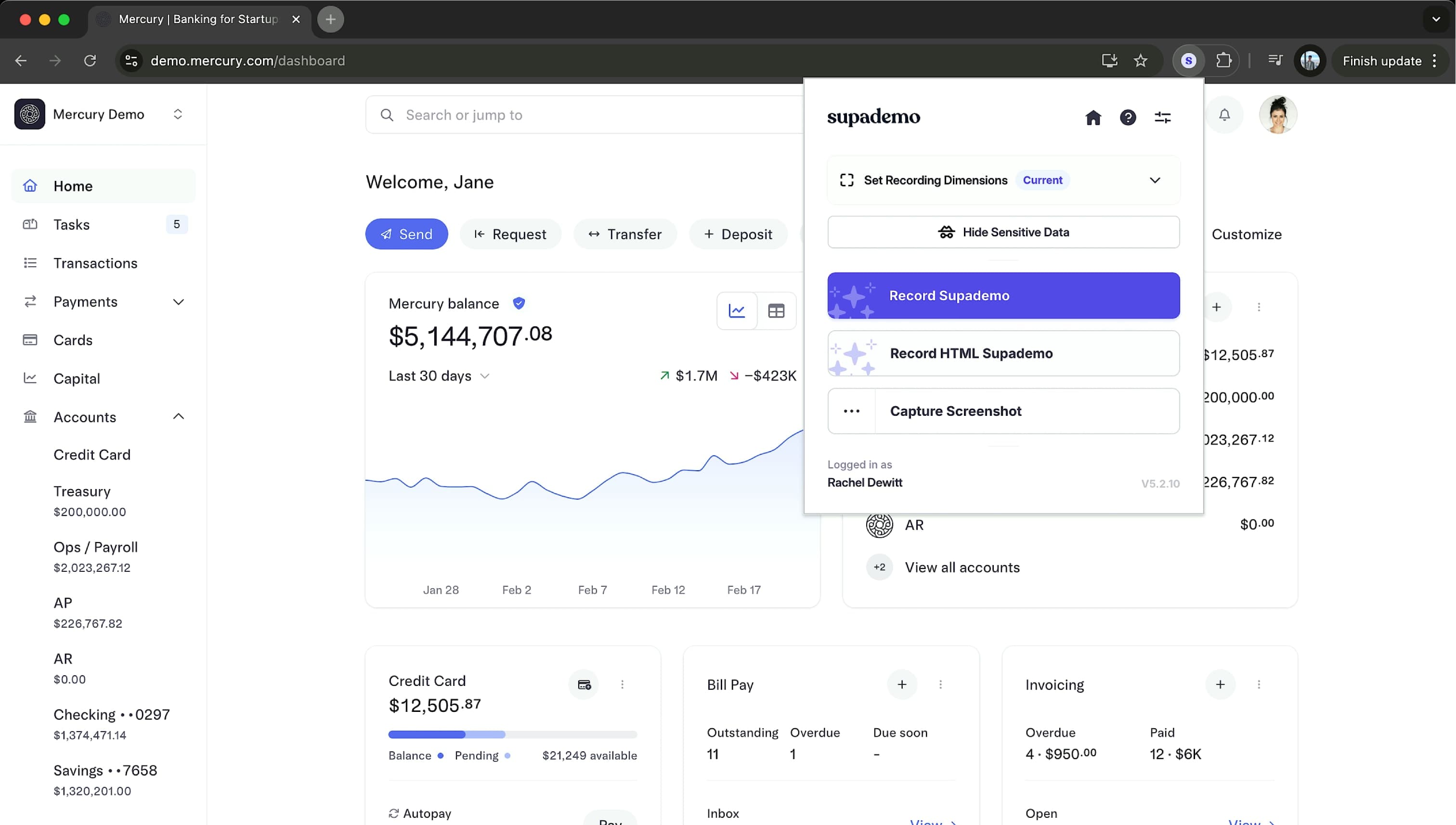Add a new bill in Bill Pay
This screenshot has height=825, width=1456.
click(902, 684)
